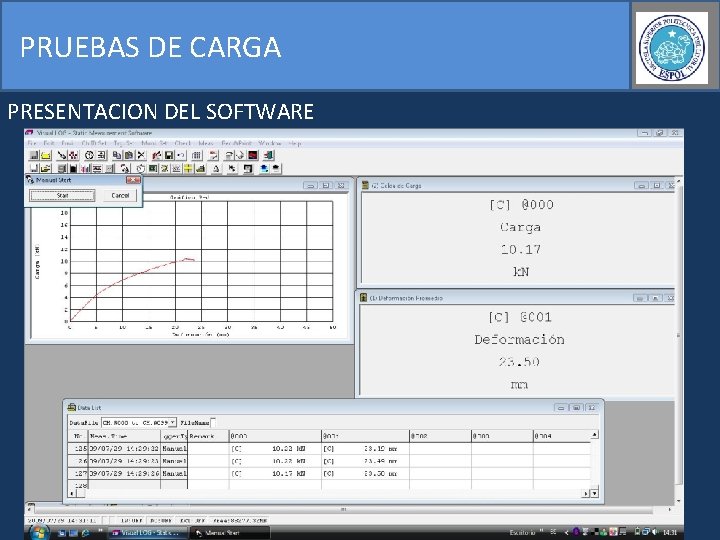Click the Data List horizontal scroll left arrow

72,494
